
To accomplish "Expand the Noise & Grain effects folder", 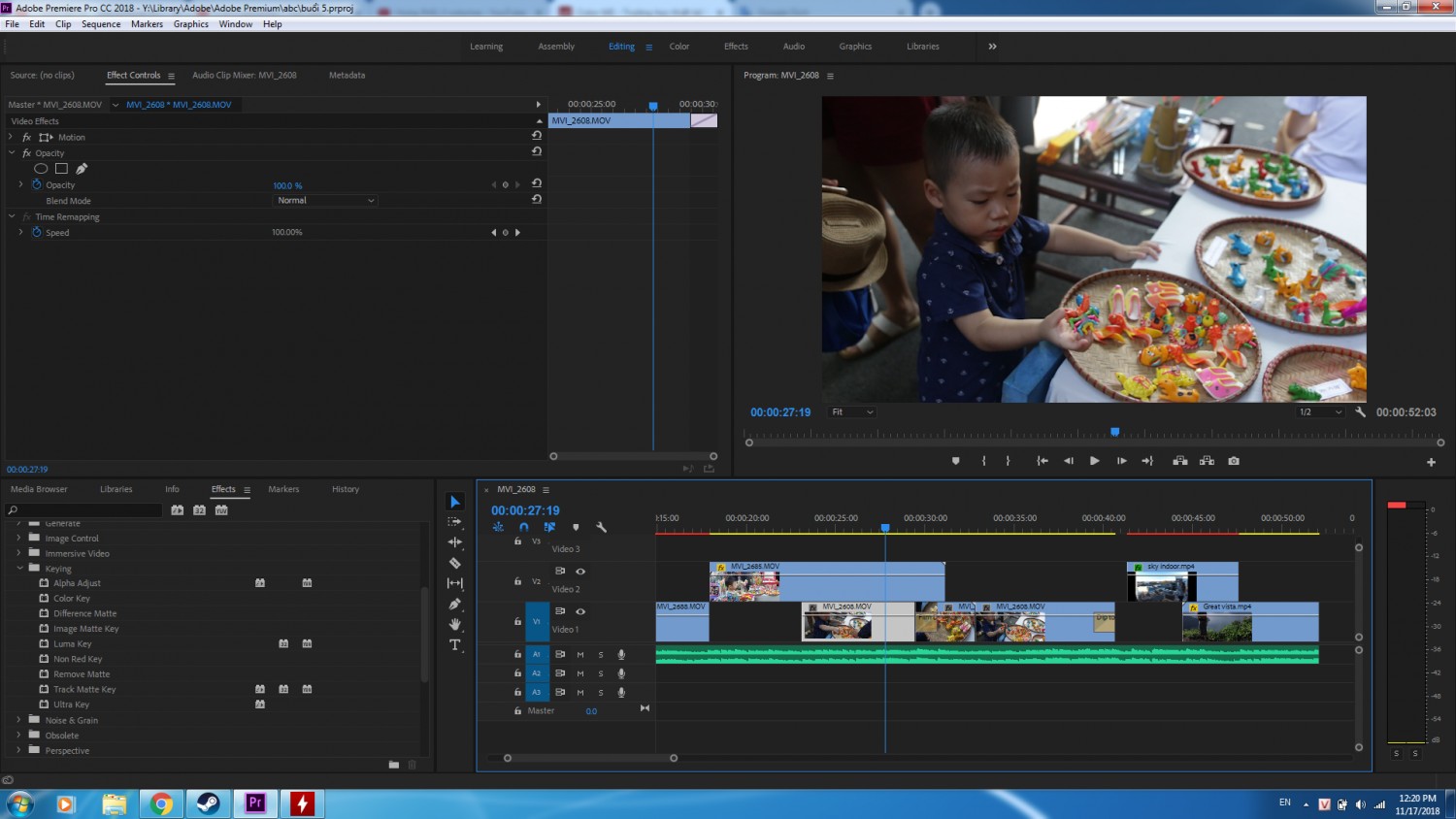I will pos(18,720).
